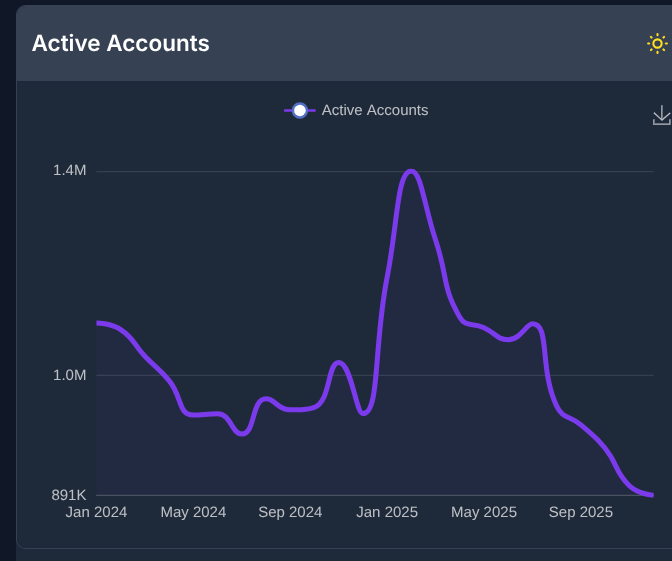This screenshot has height=561, width=672.
Task: Select the May 2024 x-axis label
Action: click(x=193, y=512)
